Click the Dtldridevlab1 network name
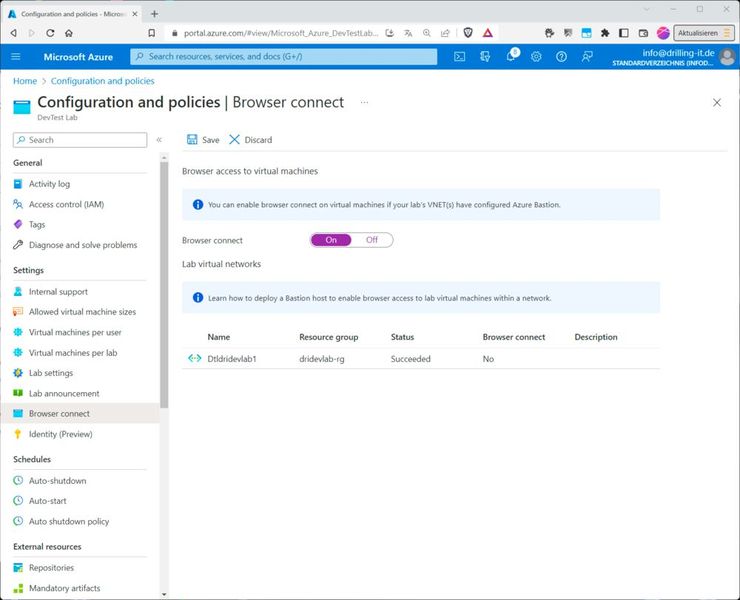 coord(232,359)
